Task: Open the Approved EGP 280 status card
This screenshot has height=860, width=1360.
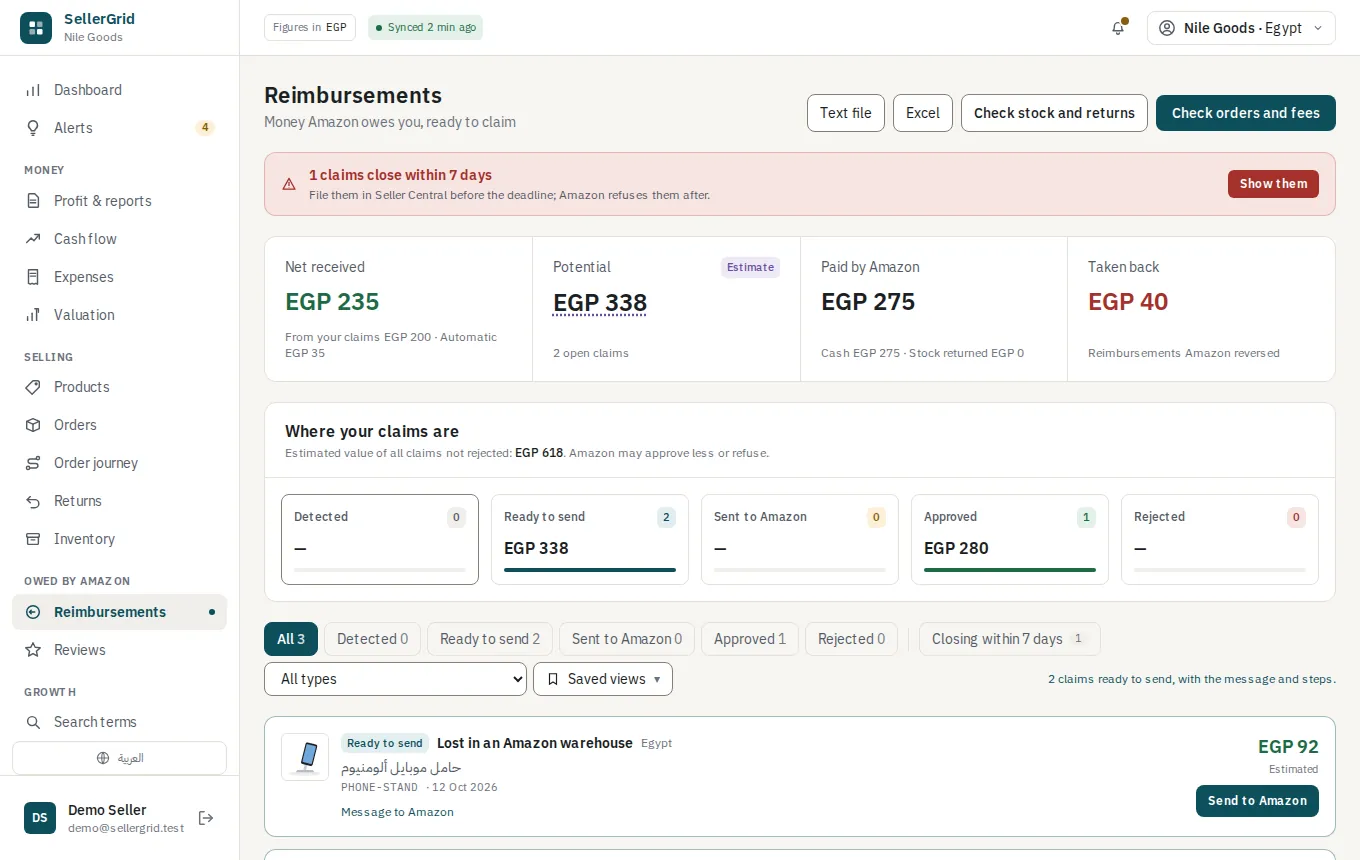Action: pyautogui.click(x=1010, y=539)
